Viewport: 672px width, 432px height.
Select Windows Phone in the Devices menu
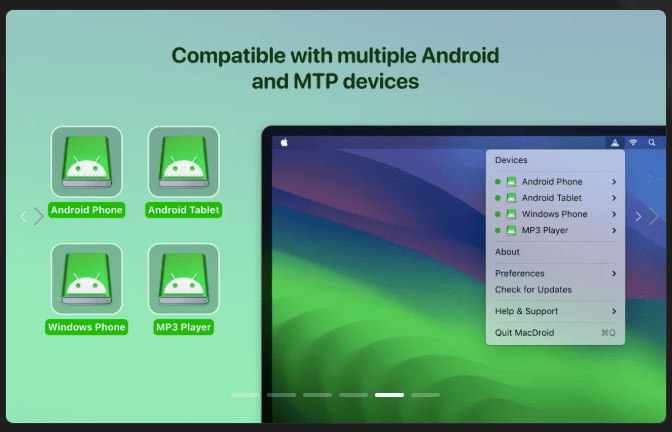coord(555,214)
